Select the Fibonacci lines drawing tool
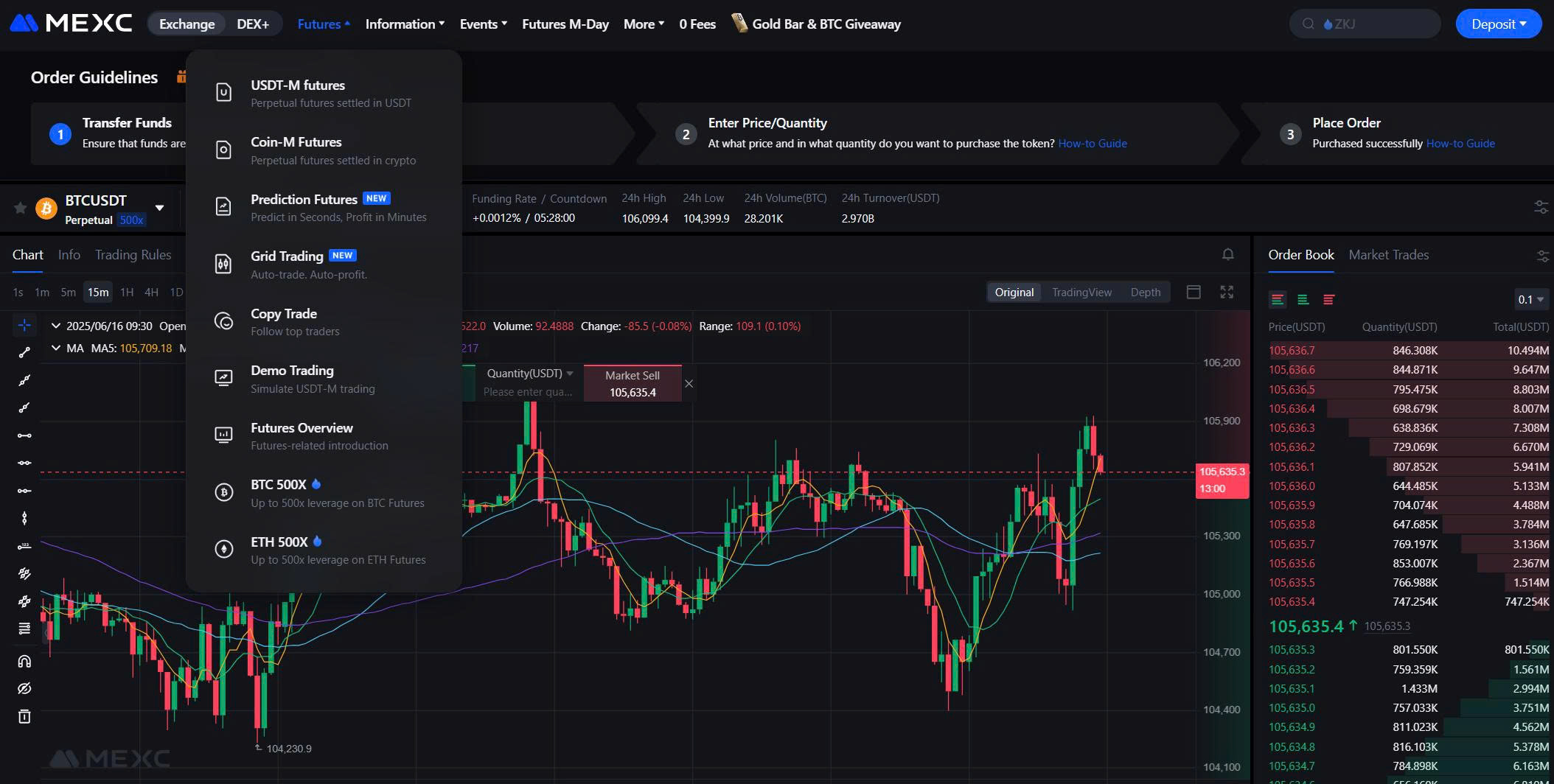Image resolution: width=1554 pixels, height=784 pixels. point(24,629)
